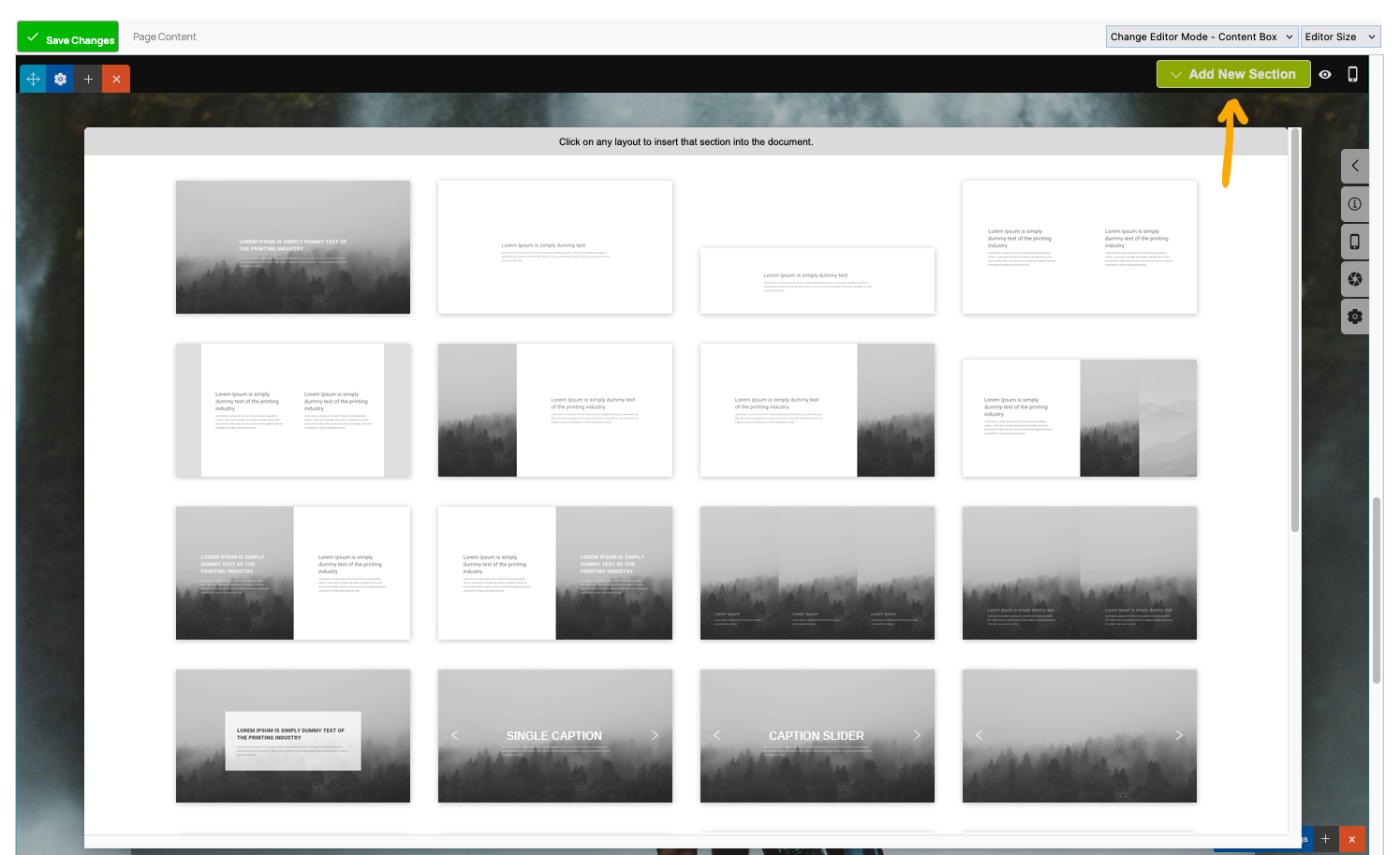Open the Editor Size dropdown
Image resolution: width=1400 pixels, height=855 pixels.
click(1340, 37)
